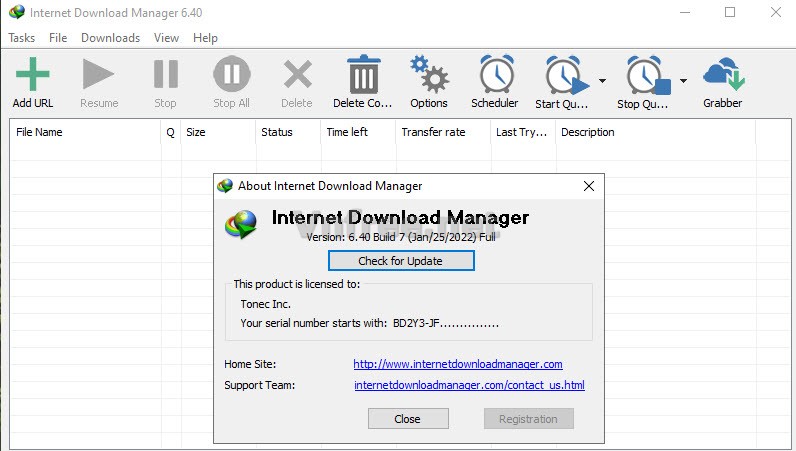Click the Resume toolbar icon
This screenshot has height=451, width=796.
(x=99, y=77)
